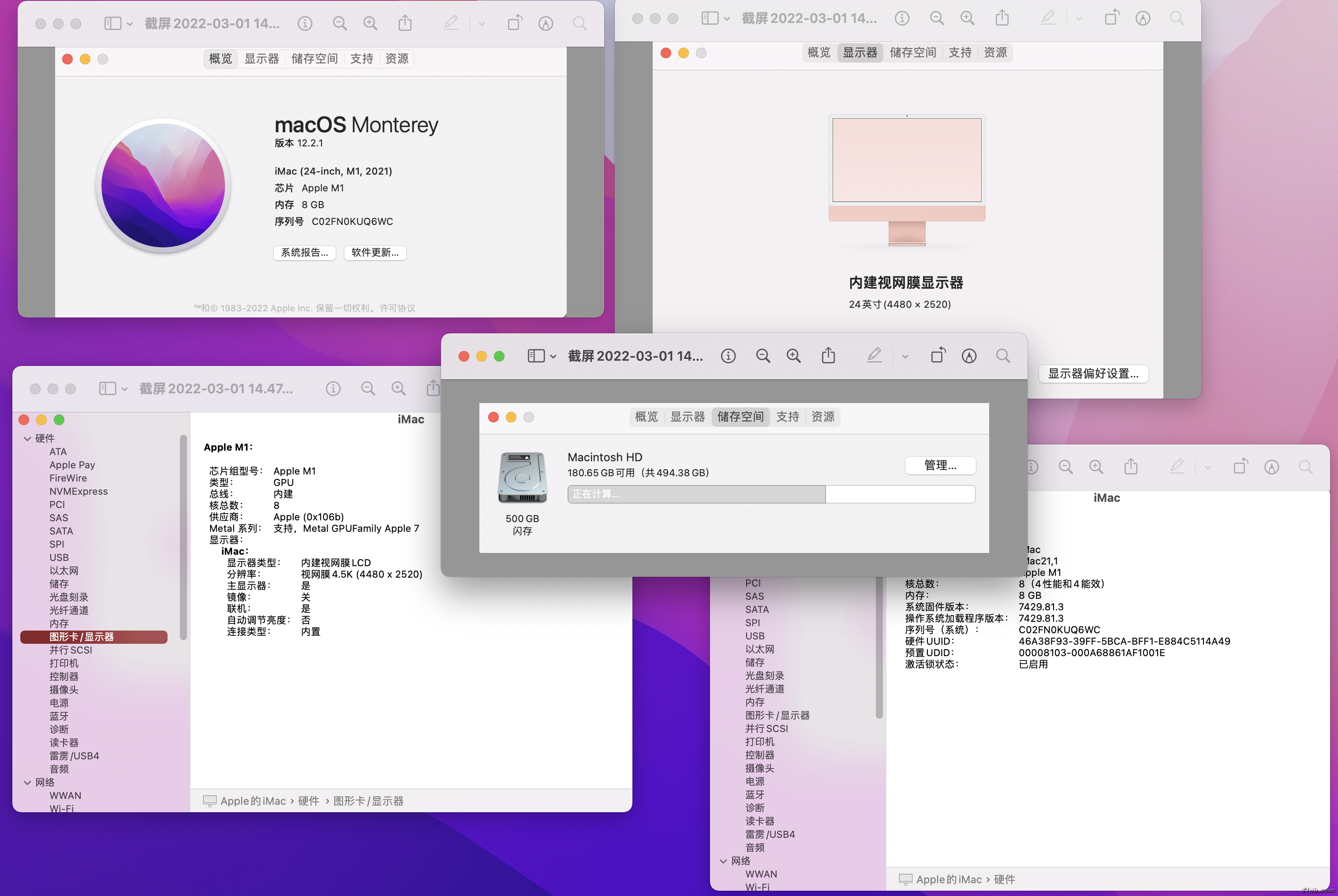Click markup toolbar icon in front storage Preview window

click(969, 356)
